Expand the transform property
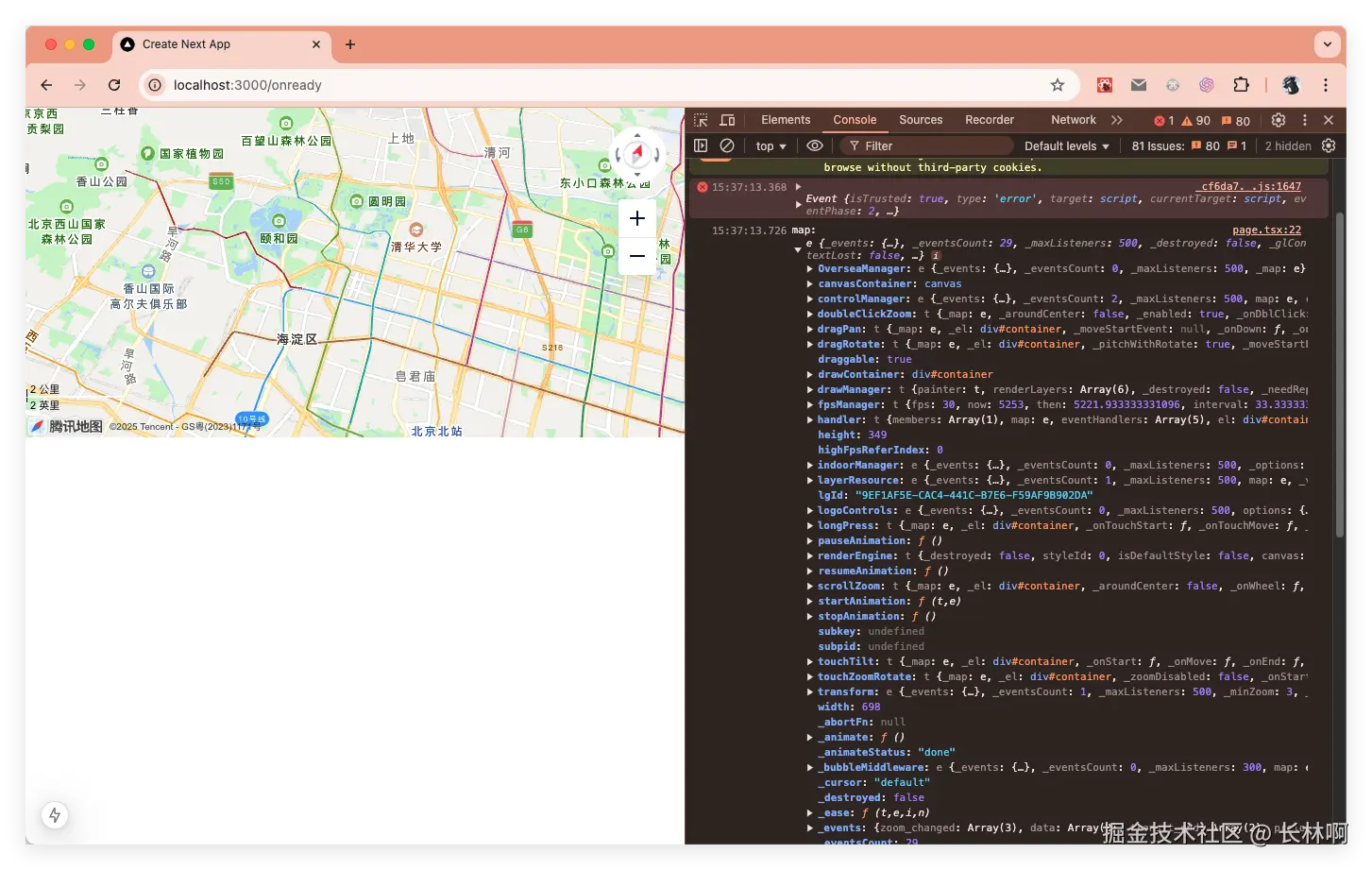Viewport: 1372px width, 870px height. (810, 692)
